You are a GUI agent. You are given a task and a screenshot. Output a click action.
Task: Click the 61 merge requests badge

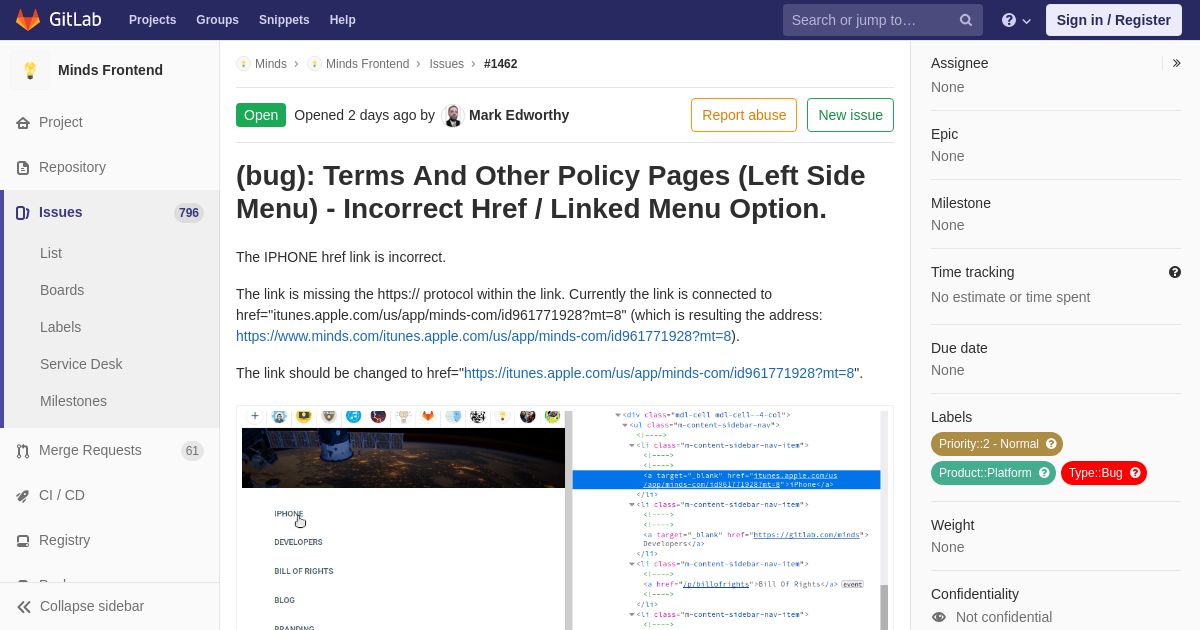192,451
